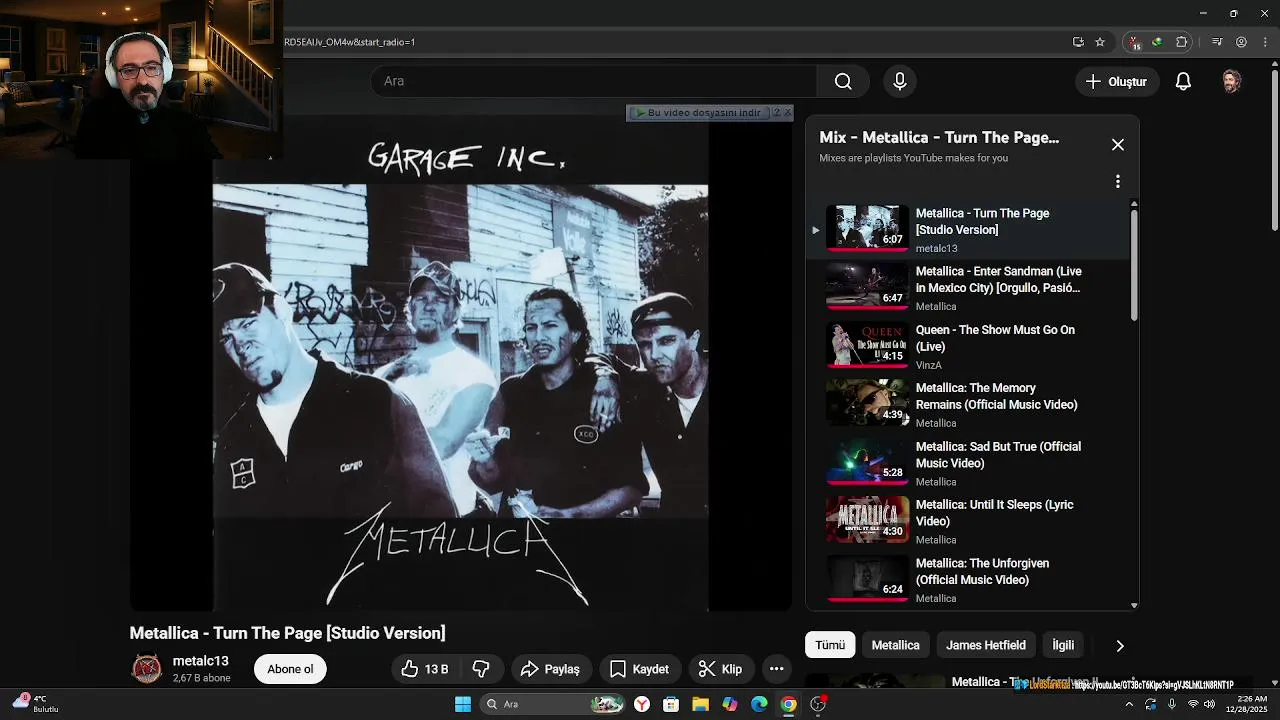Open weather widget showing 4°C Bulutlu
1280x720 pixels.
37,704
